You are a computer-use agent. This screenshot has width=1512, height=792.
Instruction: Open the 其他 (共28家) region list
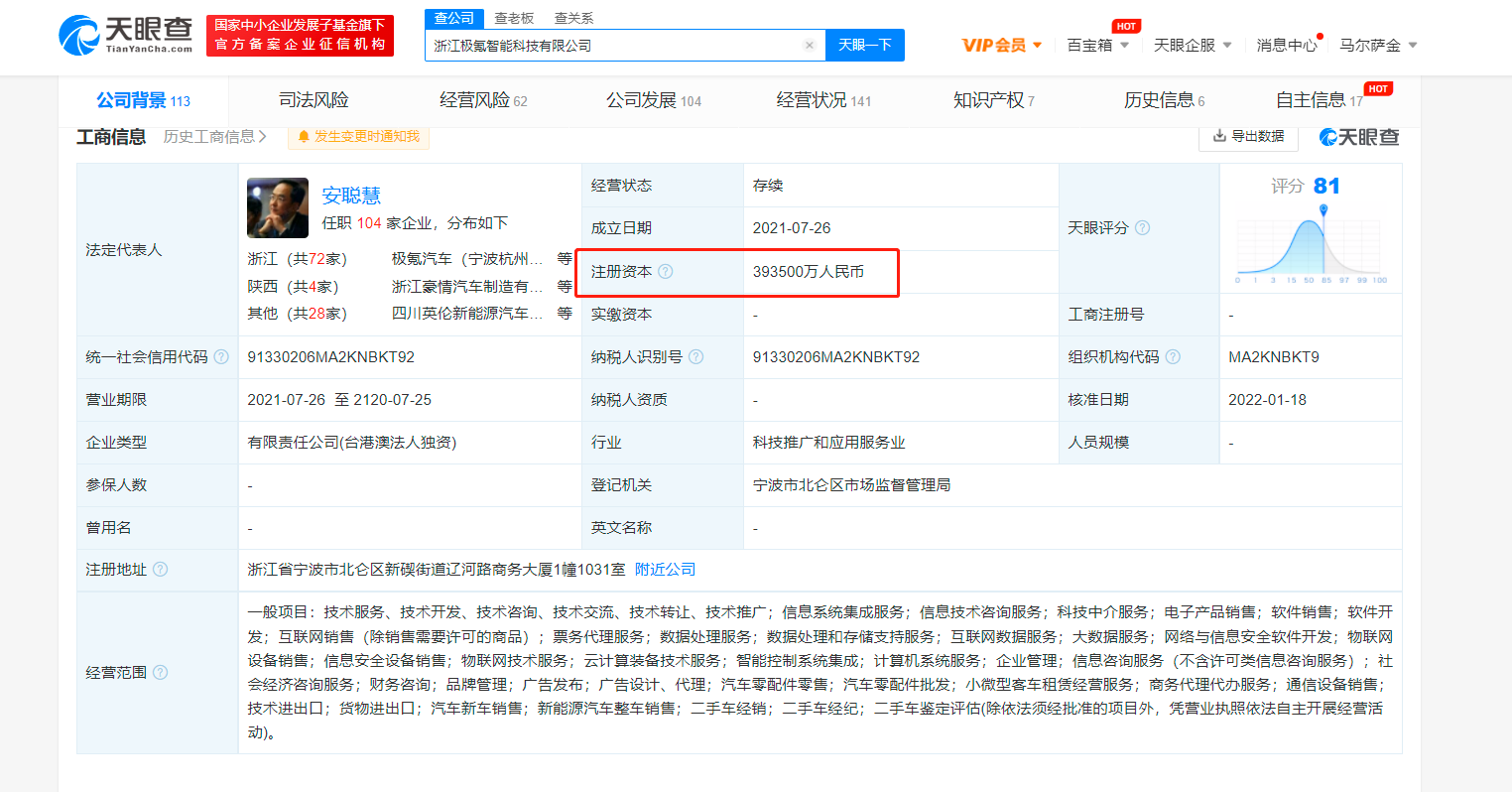pyautogui.click(x=297, y=314)
